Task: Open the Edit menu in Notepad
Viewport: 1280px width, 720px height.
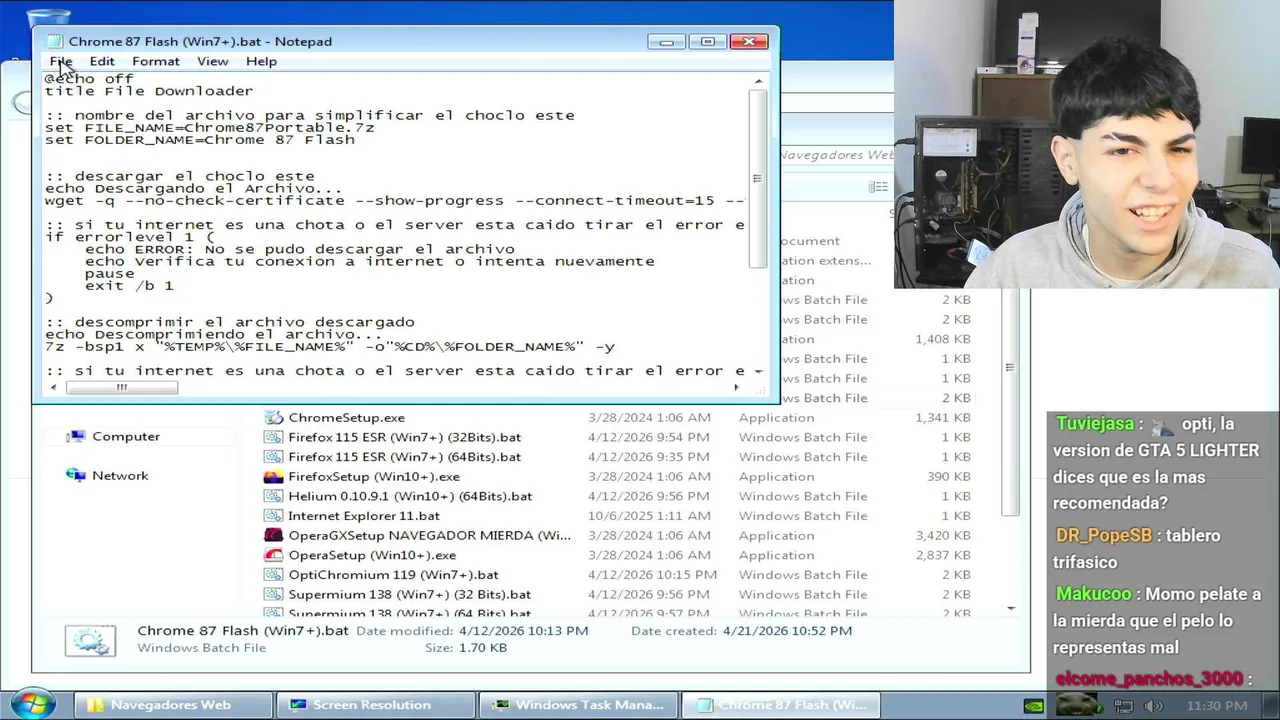Action: [102, 61]
